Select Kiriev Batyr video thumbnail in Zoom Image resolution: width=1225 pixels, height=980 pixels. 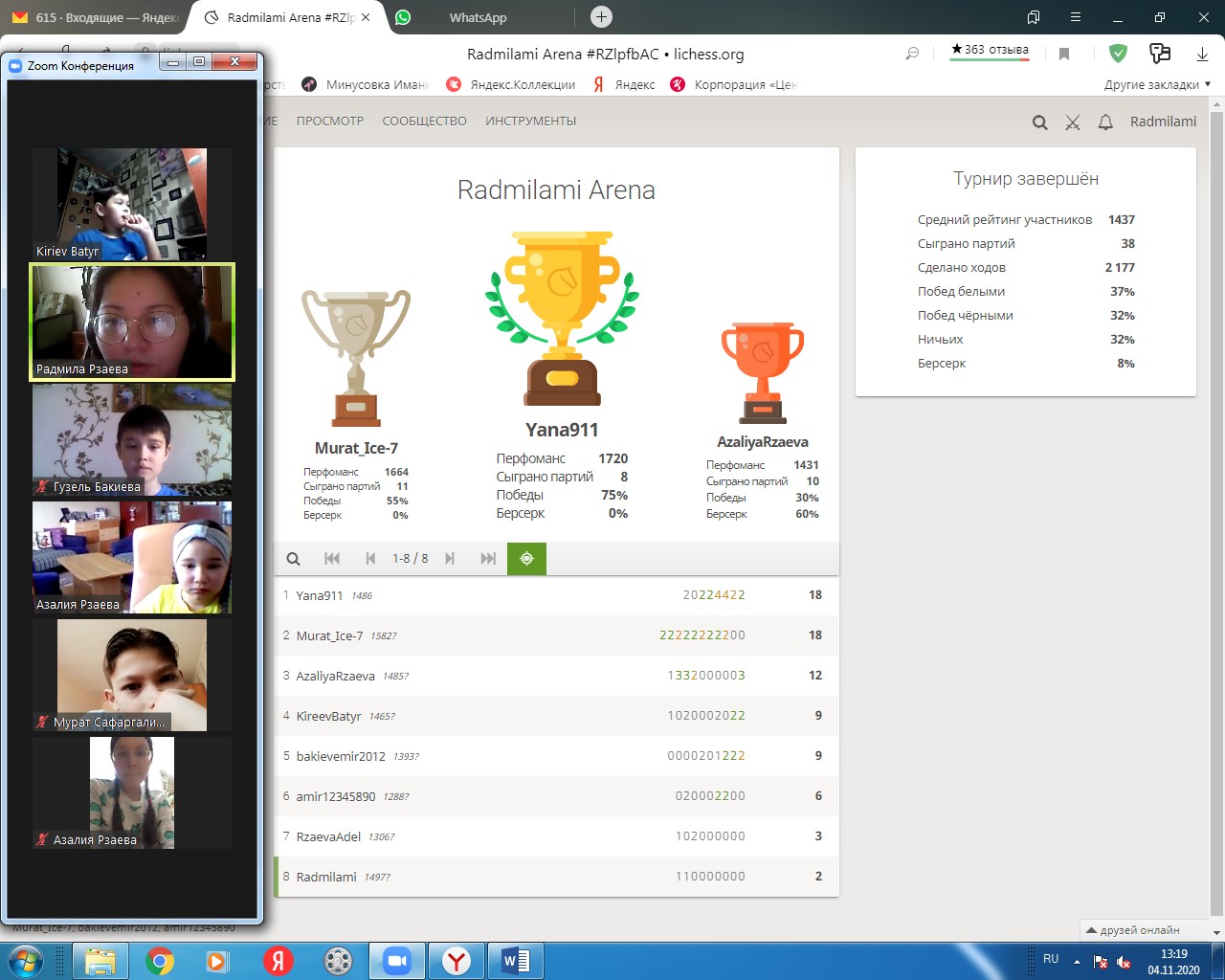[131, 204]
